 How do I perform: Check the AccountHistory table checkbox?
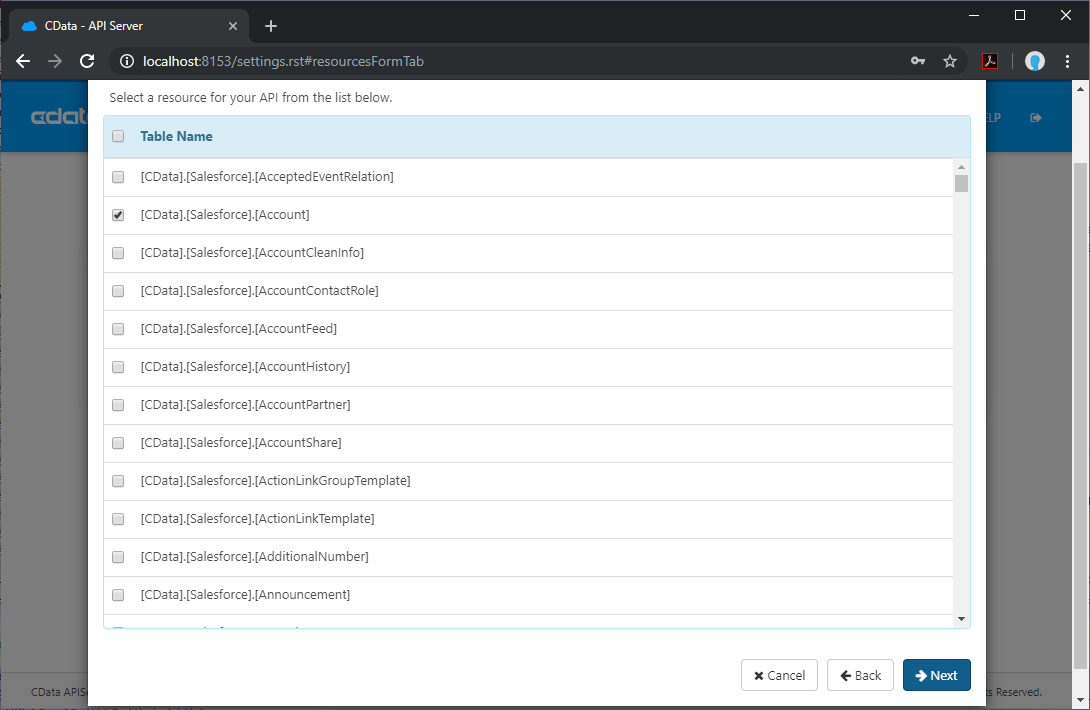tap(118, 367)
